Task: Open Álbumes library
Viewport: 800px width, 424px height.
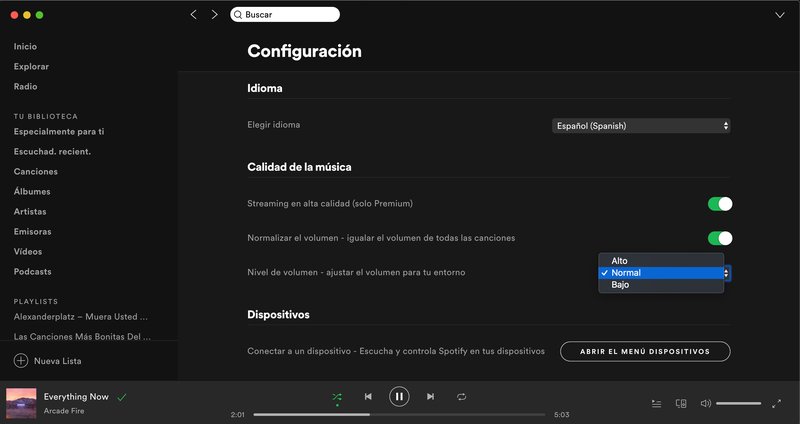Action: click(32, 191)
